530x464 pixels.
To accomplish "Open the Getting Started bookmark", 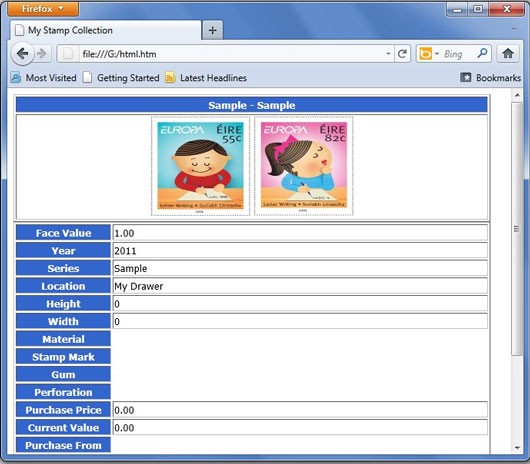I will click(x=121, y=78).
